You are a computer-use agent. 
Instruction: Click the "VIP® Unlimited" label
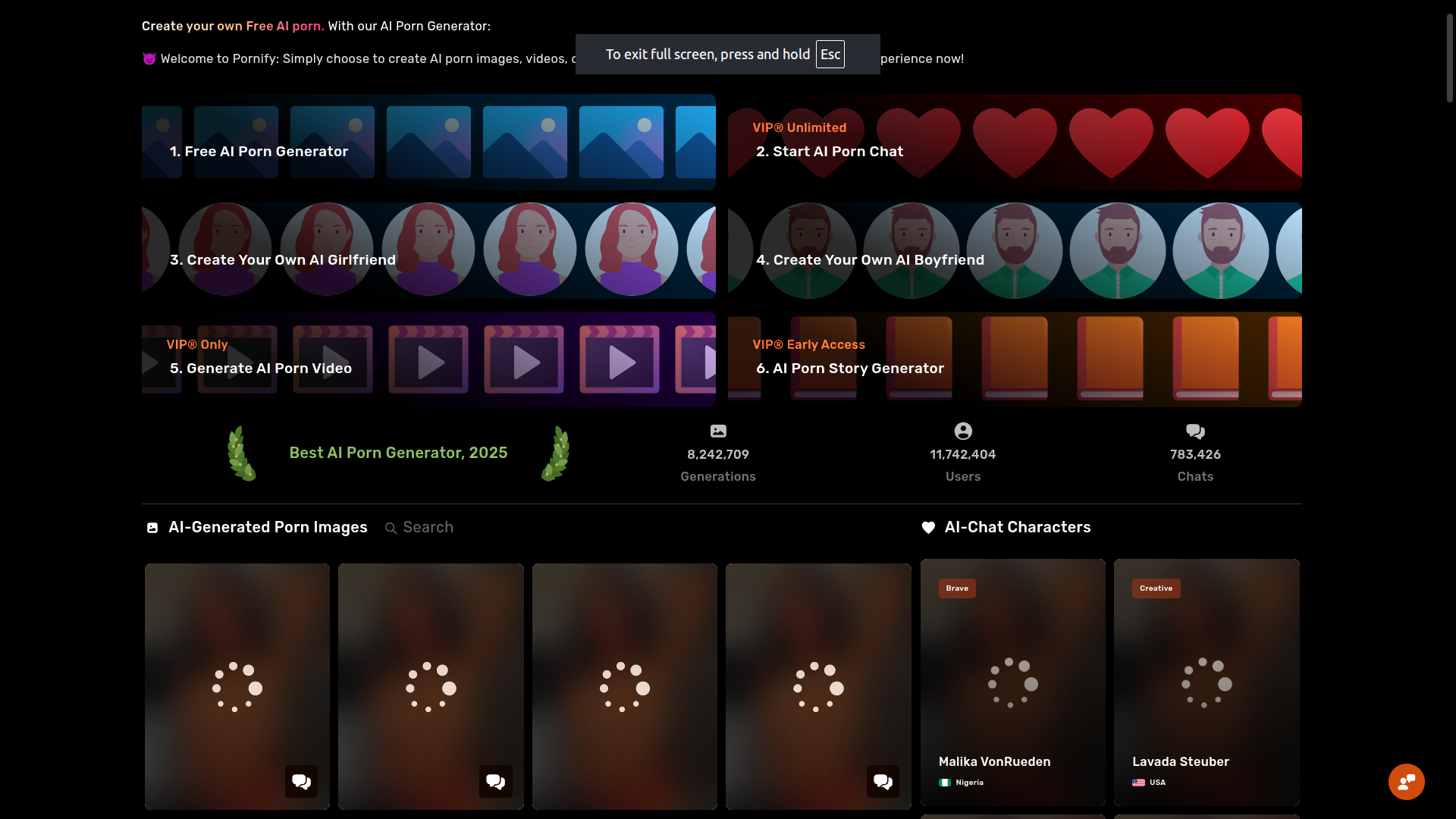tap(799, 128)
